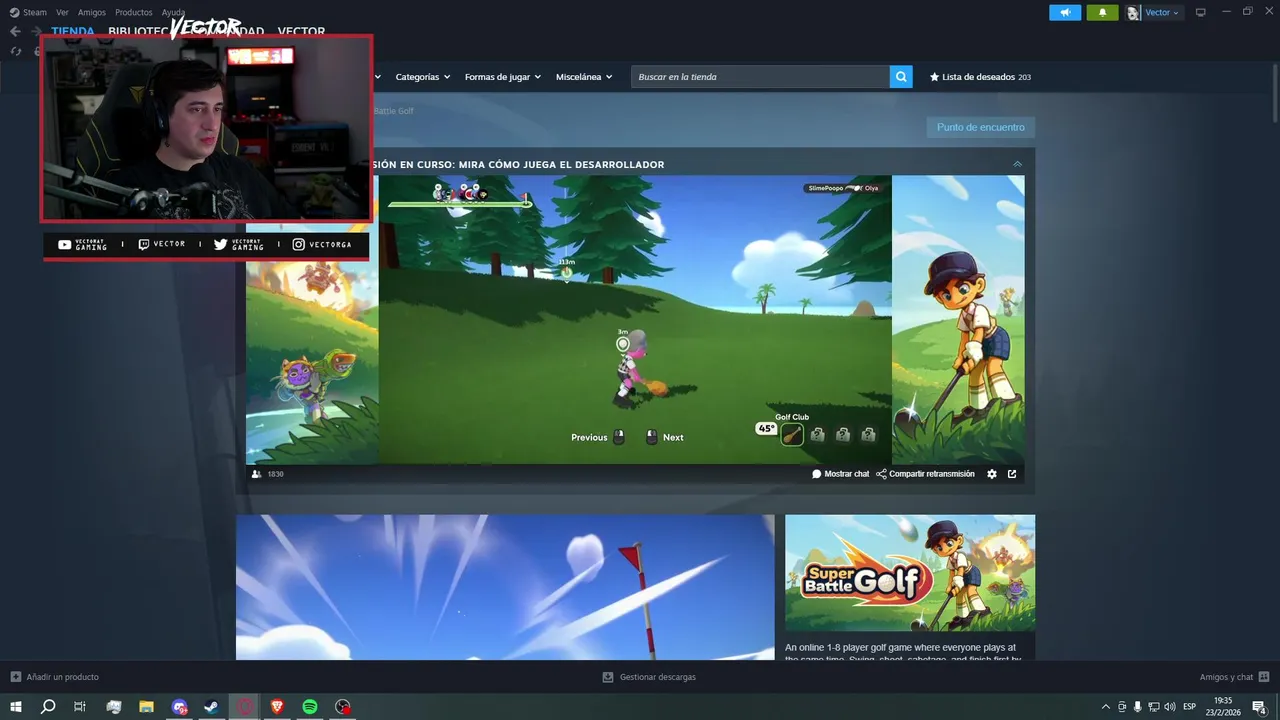Open the Windows Start menu
Image resolution: width=1280 pixels, height=720 pixels.
point(16,707)
